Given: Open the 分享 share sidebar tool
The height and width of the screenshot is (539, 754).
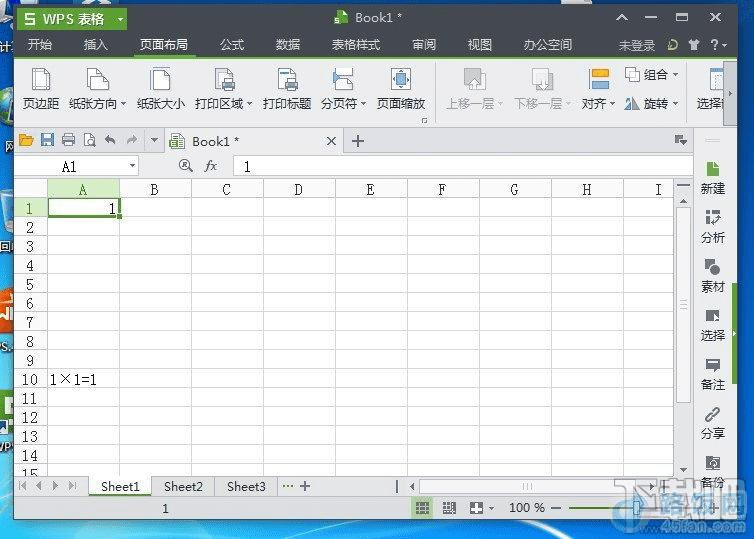Looking at the screenshot, I should point(712,423).
